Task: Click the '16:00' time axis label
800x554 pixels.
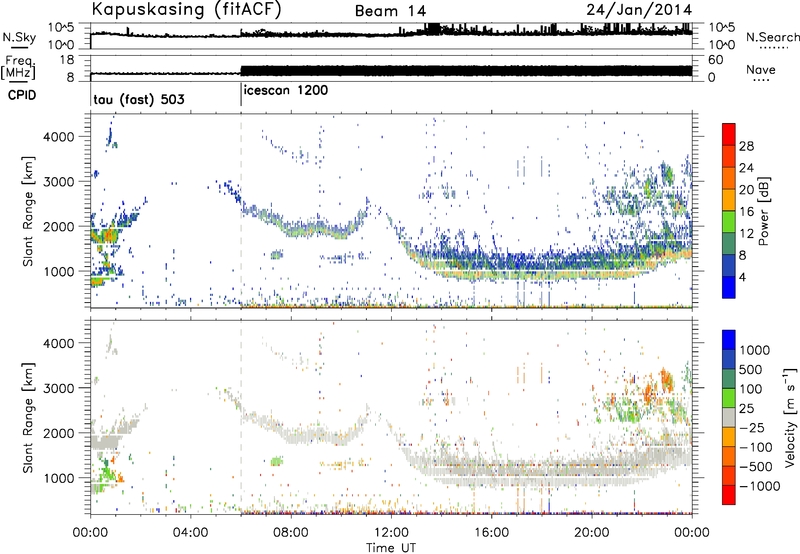Action: (x=491, y=533)
